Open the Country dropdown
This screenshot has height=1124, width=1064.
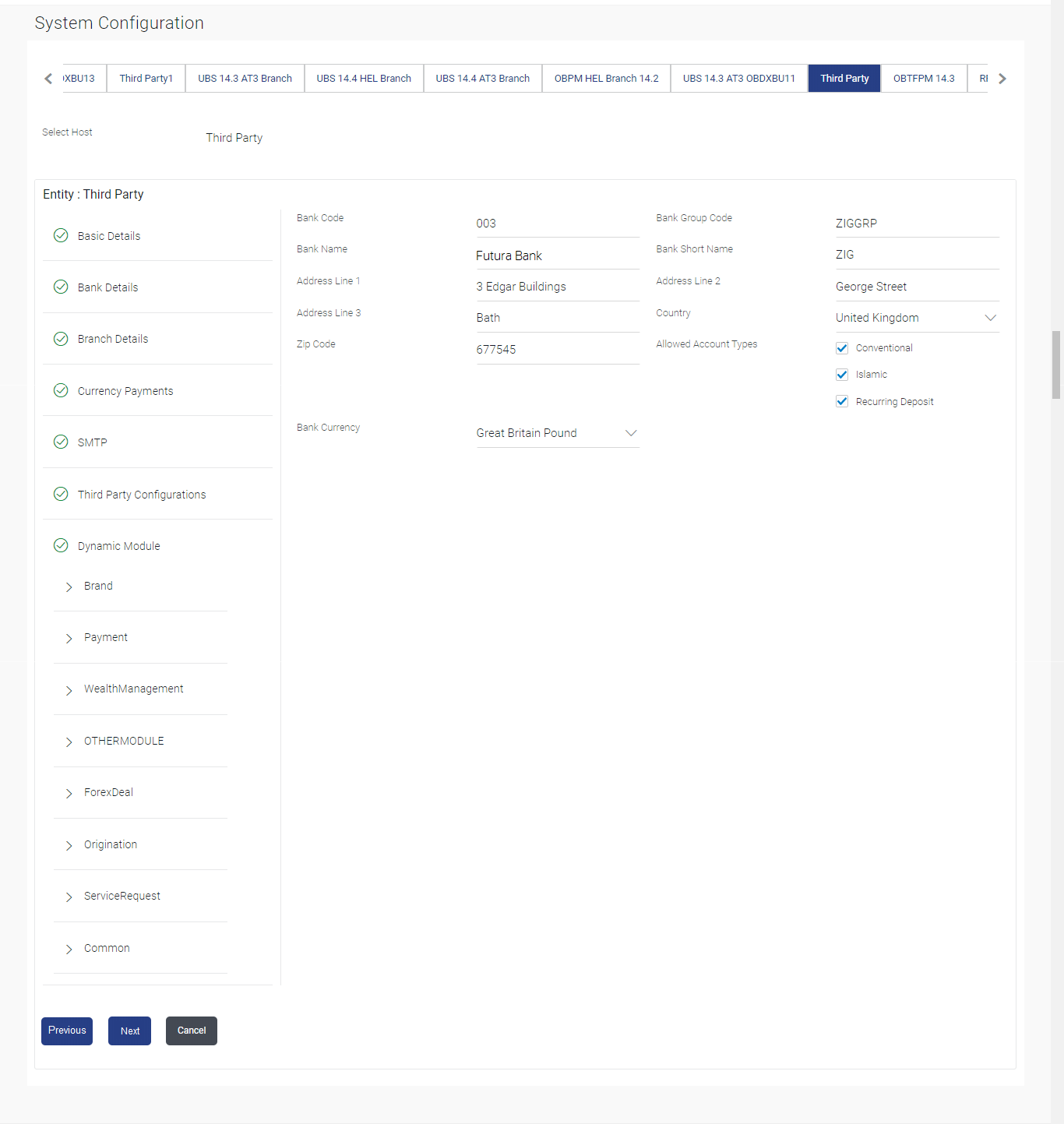click(x=917, y=318)
